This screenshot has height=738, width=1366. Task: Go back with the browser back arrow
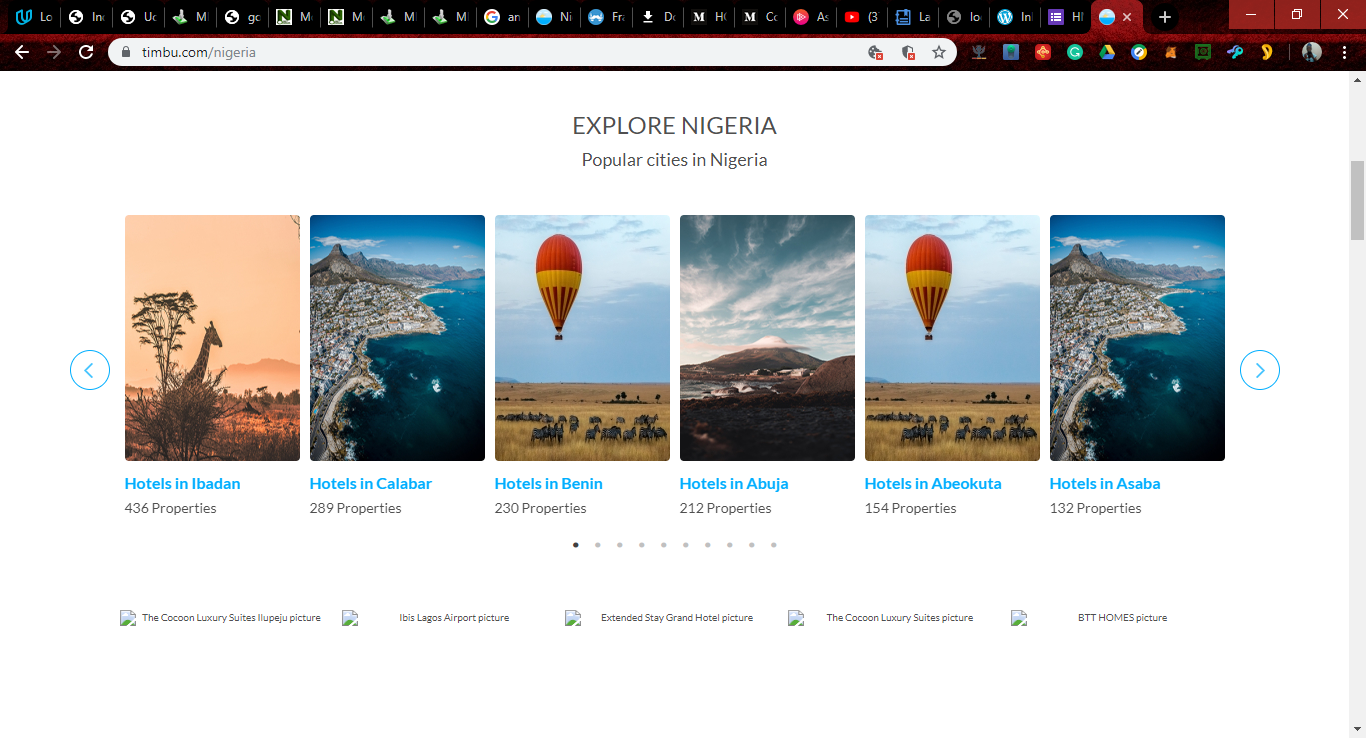(22, 52)
